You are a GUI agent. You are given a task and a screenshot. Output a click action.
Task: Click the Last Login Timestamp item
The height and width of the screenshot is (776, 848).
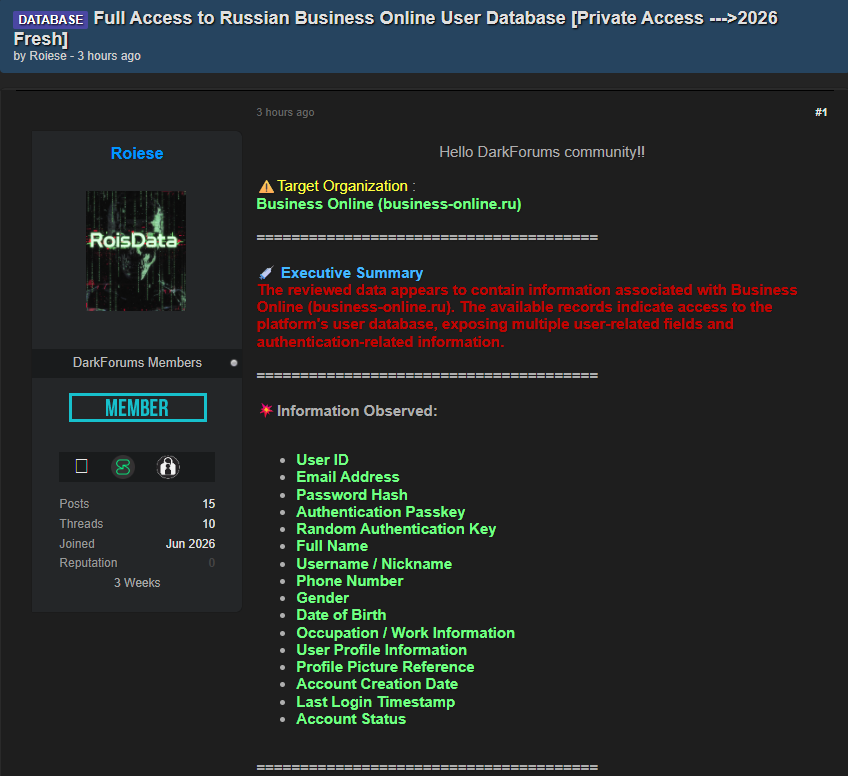(x=375, y=702)
